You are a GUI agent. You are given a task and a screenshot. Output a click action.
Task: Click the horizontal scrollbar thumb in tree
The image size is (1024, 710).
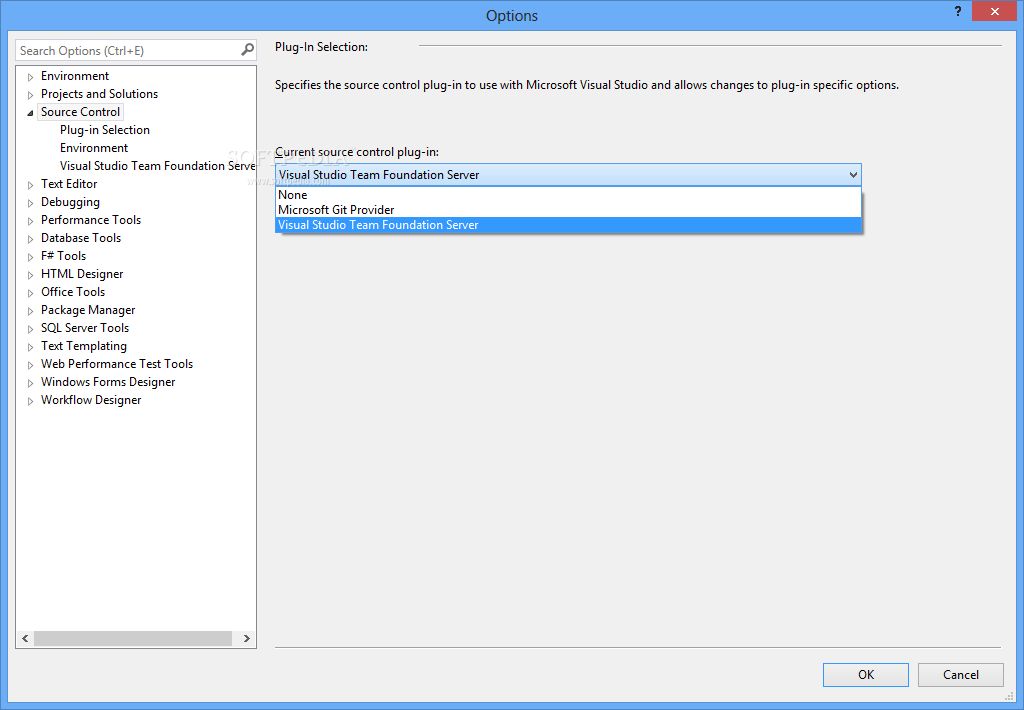coord(133,638)
